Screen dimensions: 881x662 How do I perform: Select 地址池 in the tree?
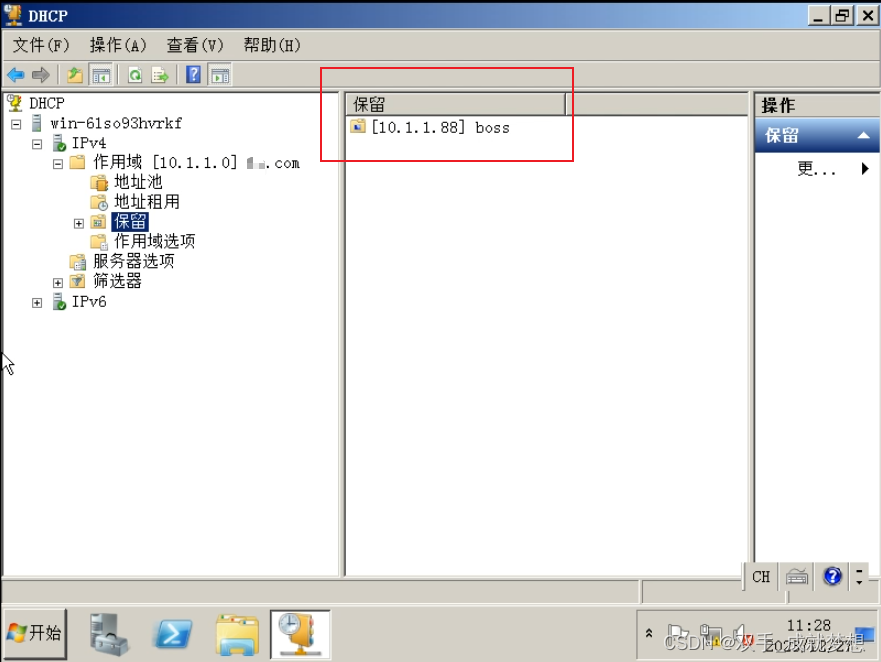(x=138, y=182)
